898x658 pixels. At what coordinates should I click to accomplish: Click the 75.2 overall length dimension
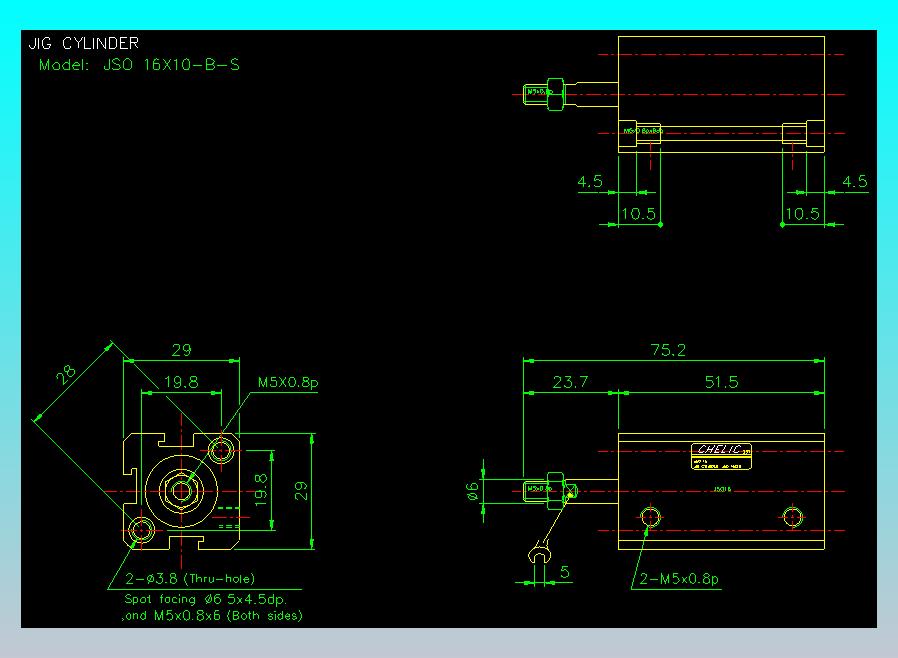point(668,350)
